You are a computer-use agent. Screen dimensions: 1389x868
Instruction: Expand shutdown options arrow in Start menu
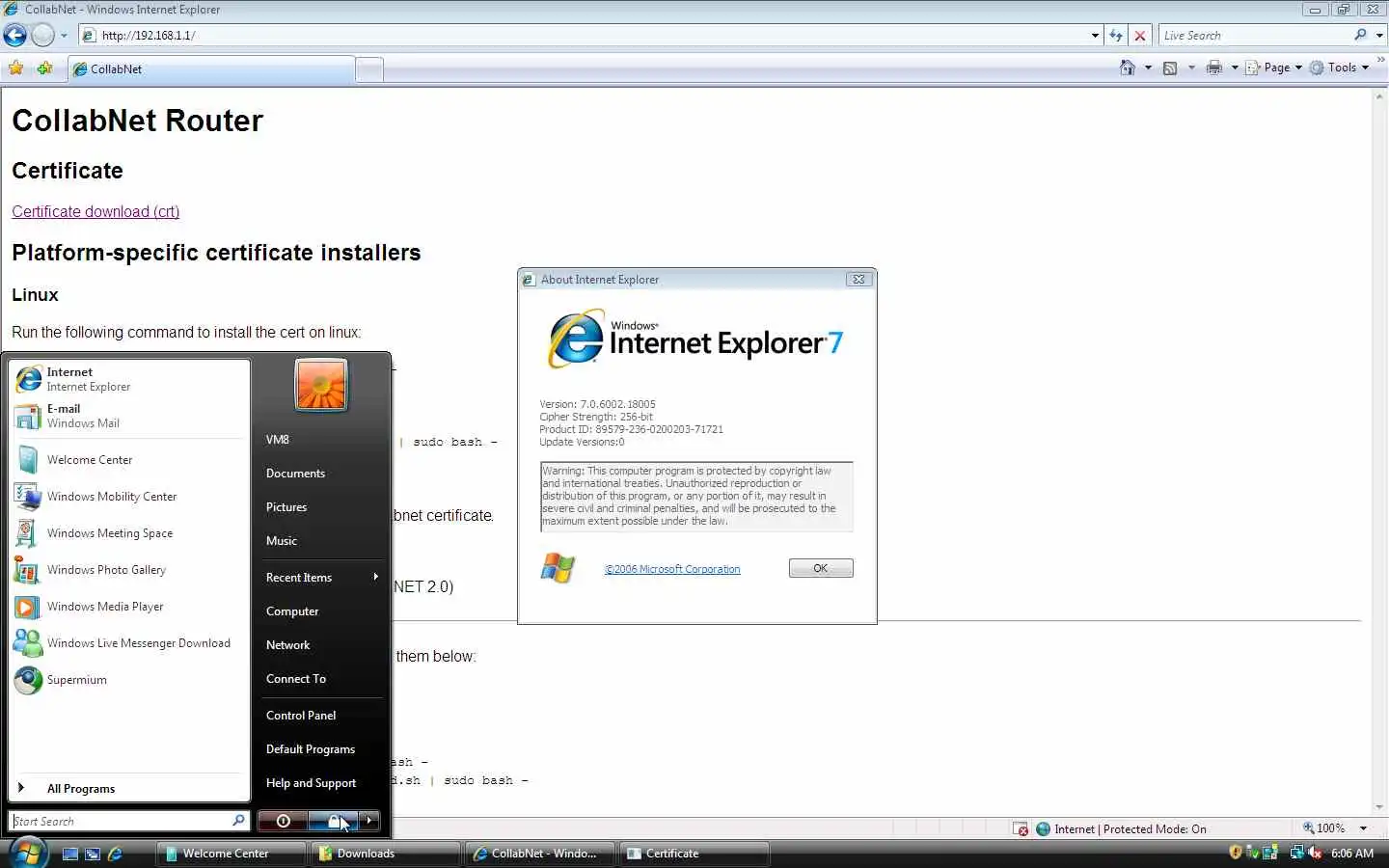click(x=369, y=821)
